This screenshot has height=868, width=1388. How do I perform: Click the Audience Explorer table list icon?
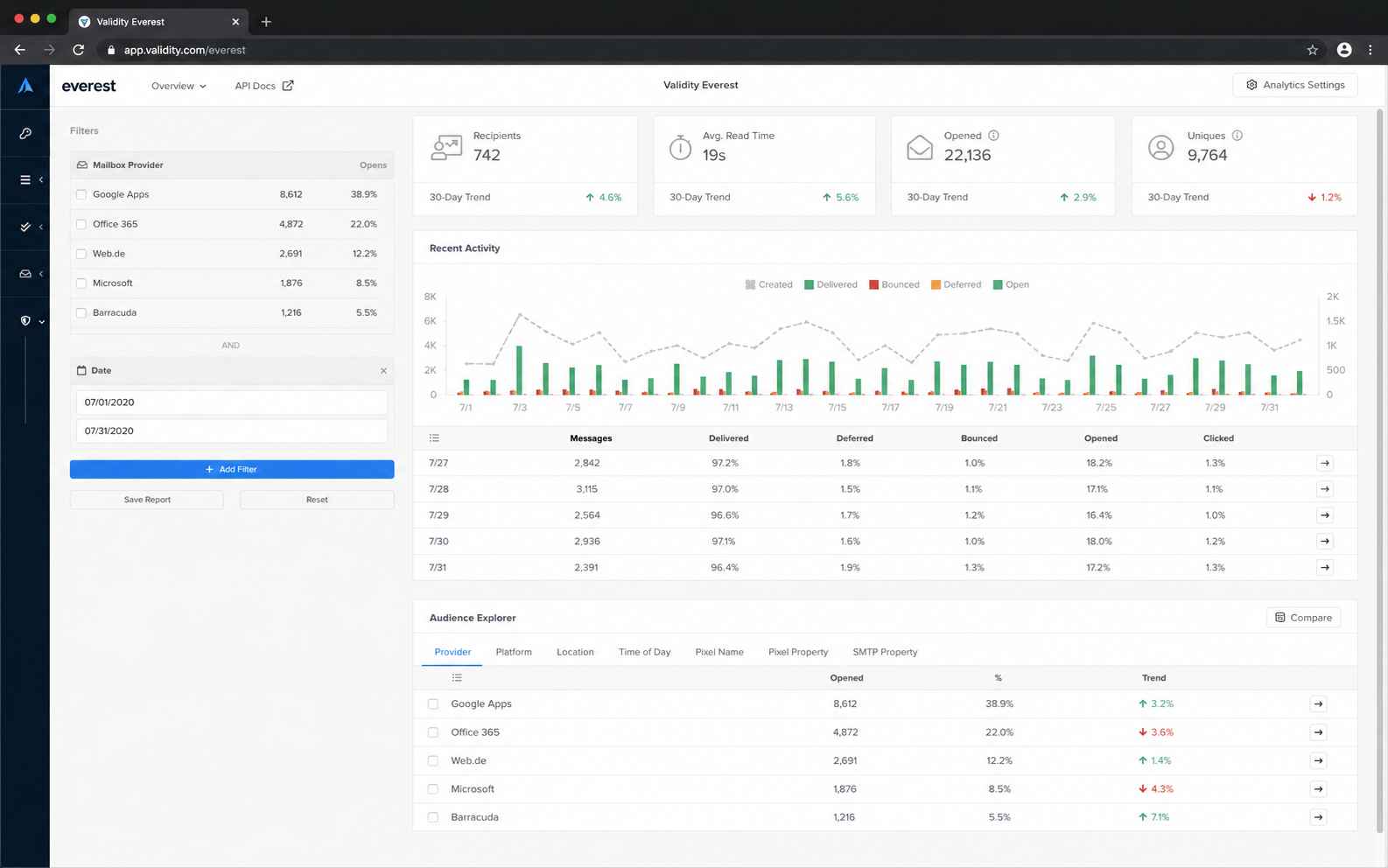457,678
